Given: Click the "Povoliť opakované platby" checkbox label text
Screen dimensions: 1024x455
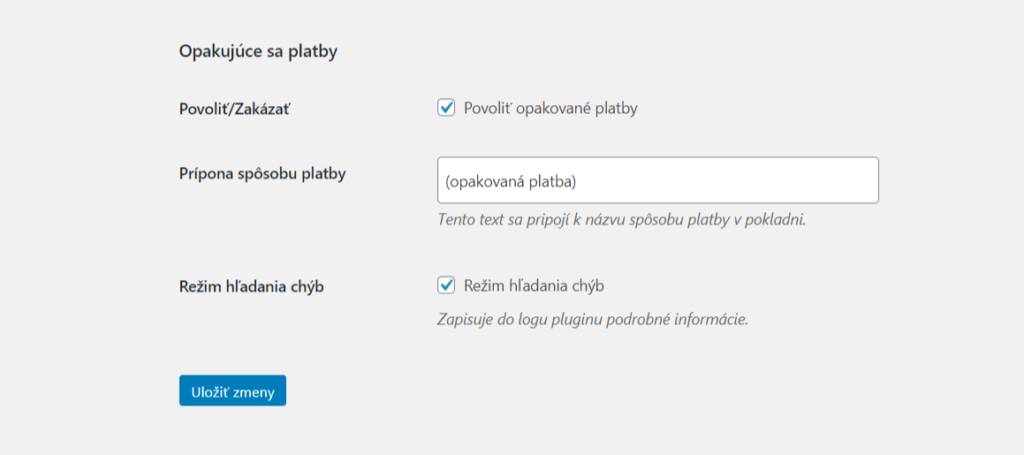Looking at the screenshot, I should [x=550, y=108].
